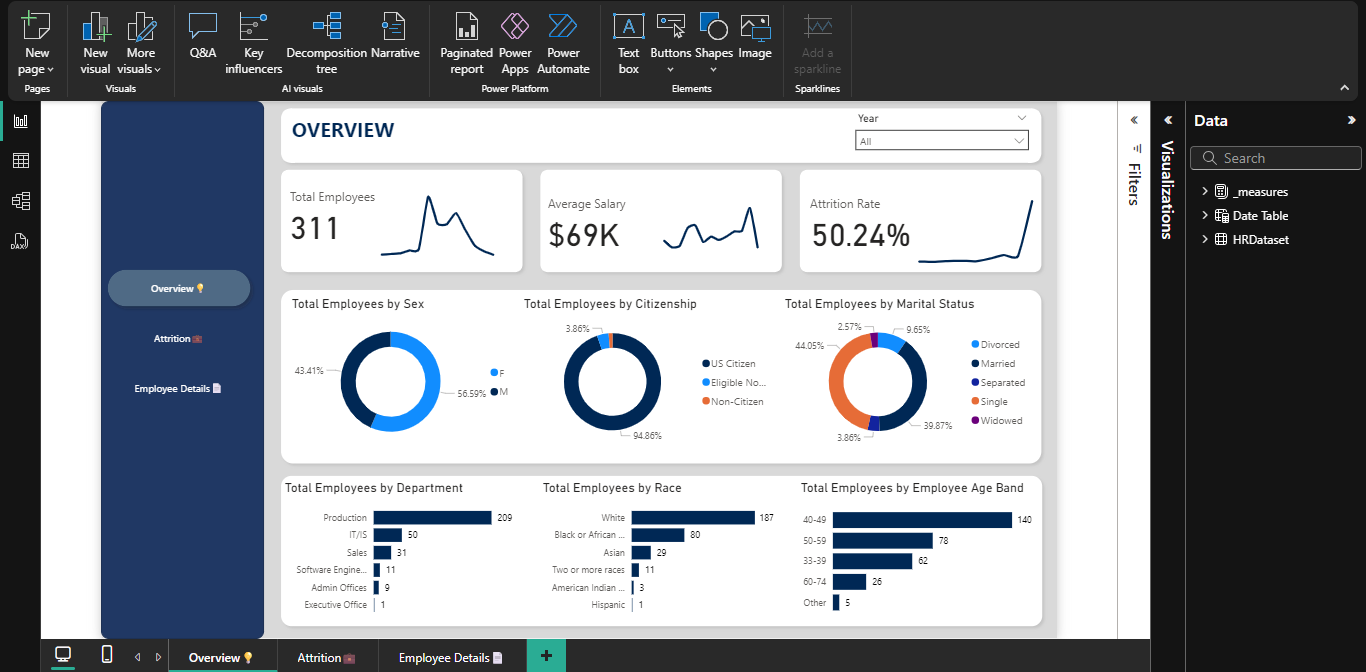The height and width of the screenshot is (672, 1366).
Task: Open the Attrition page tab
Action: tap(326, 657)
